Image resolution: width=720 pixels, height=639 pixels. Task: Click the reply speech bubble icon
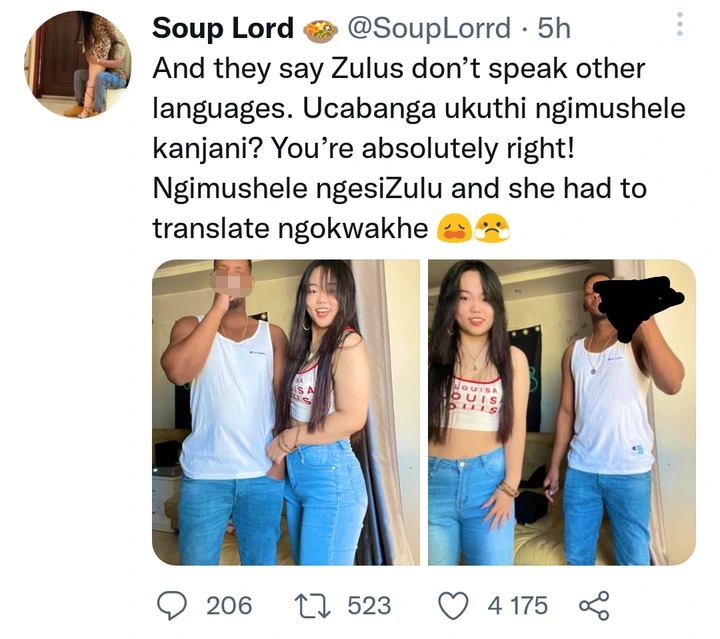[x=172, y=605]
